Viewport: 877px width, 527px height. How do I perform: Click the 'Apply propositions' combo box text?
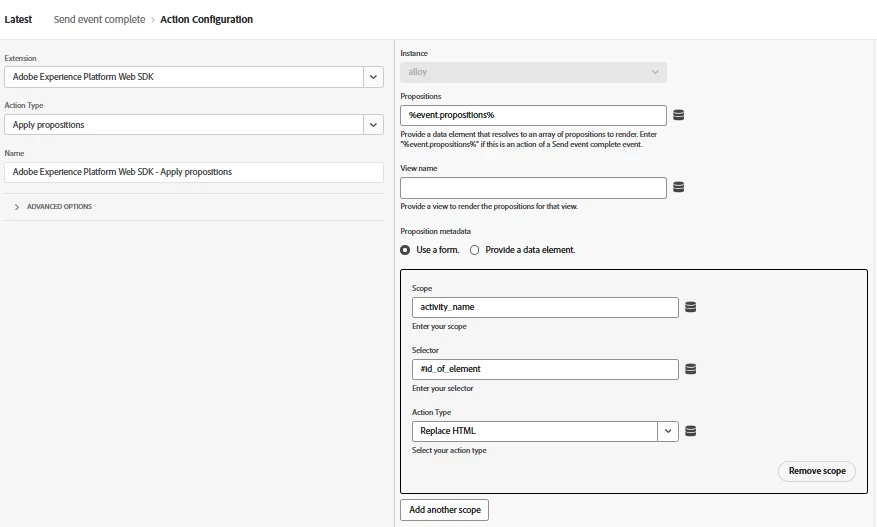click(x=49, y=125)
